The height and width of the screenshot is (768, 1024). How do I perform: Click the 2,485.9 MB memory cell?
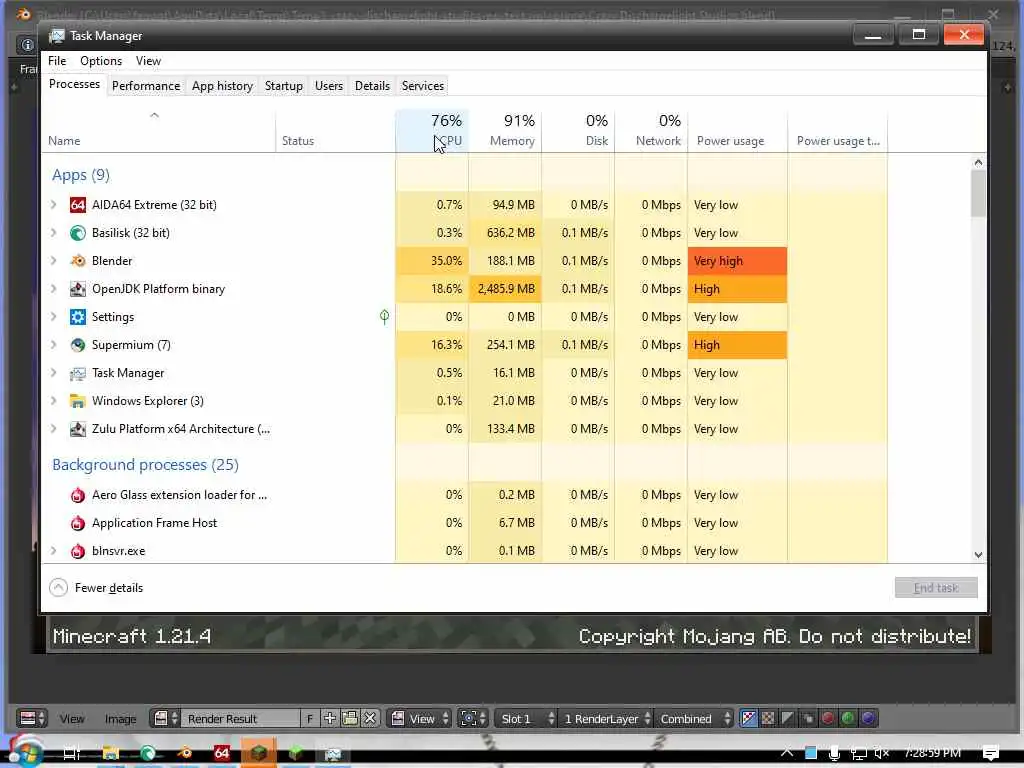tap(505, 289)
